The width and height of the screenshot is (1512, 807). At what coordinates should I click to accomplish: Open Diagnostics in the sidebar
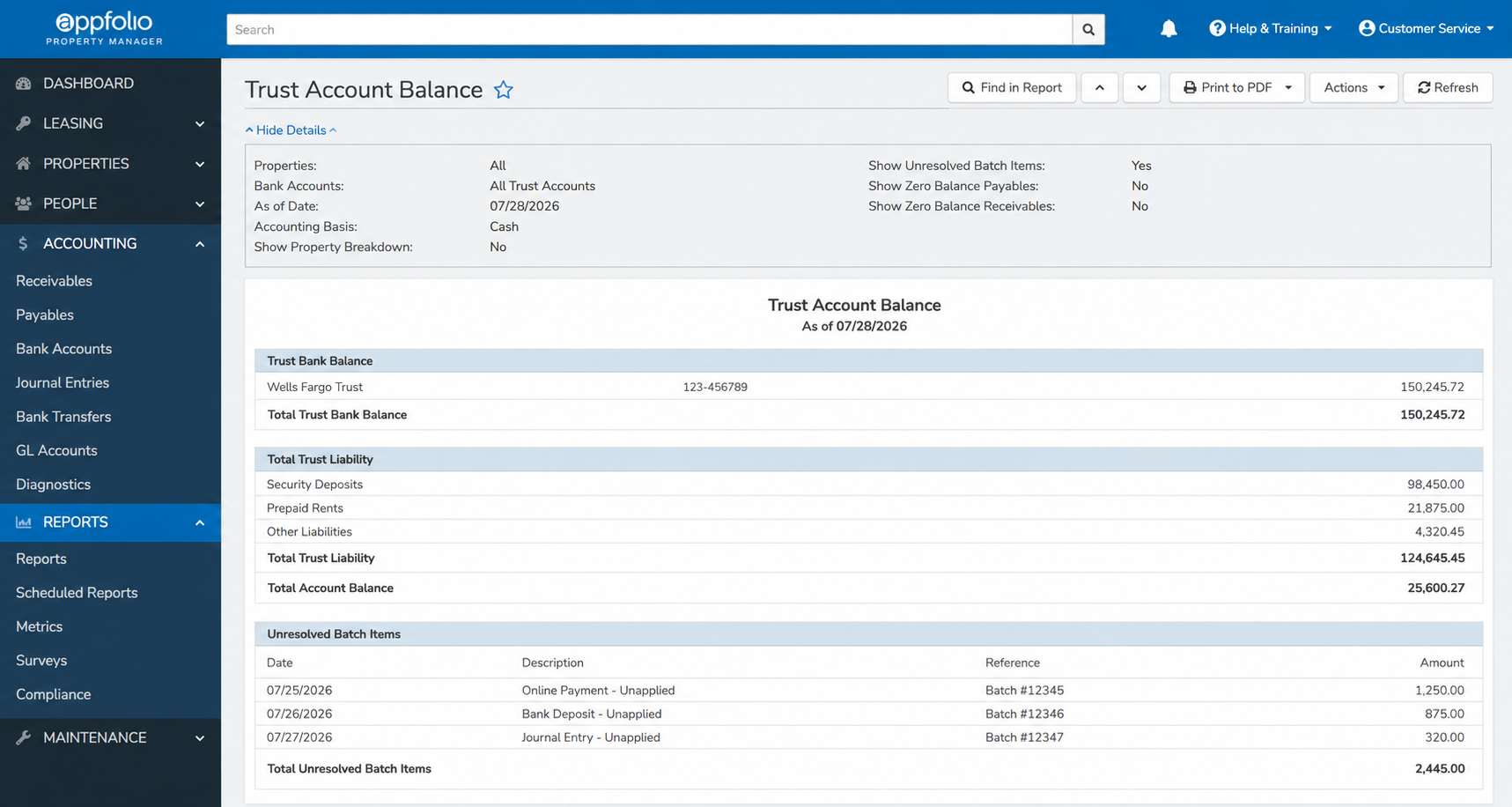(x=53, y=485)
